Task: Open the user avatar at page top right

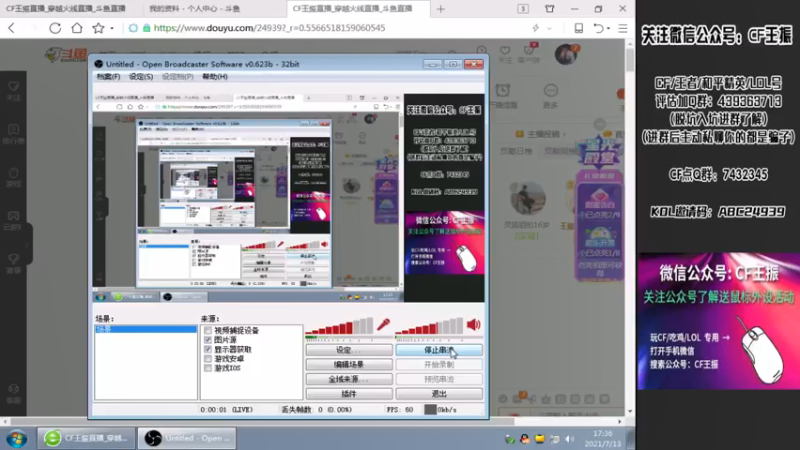Action: point(566,54)
